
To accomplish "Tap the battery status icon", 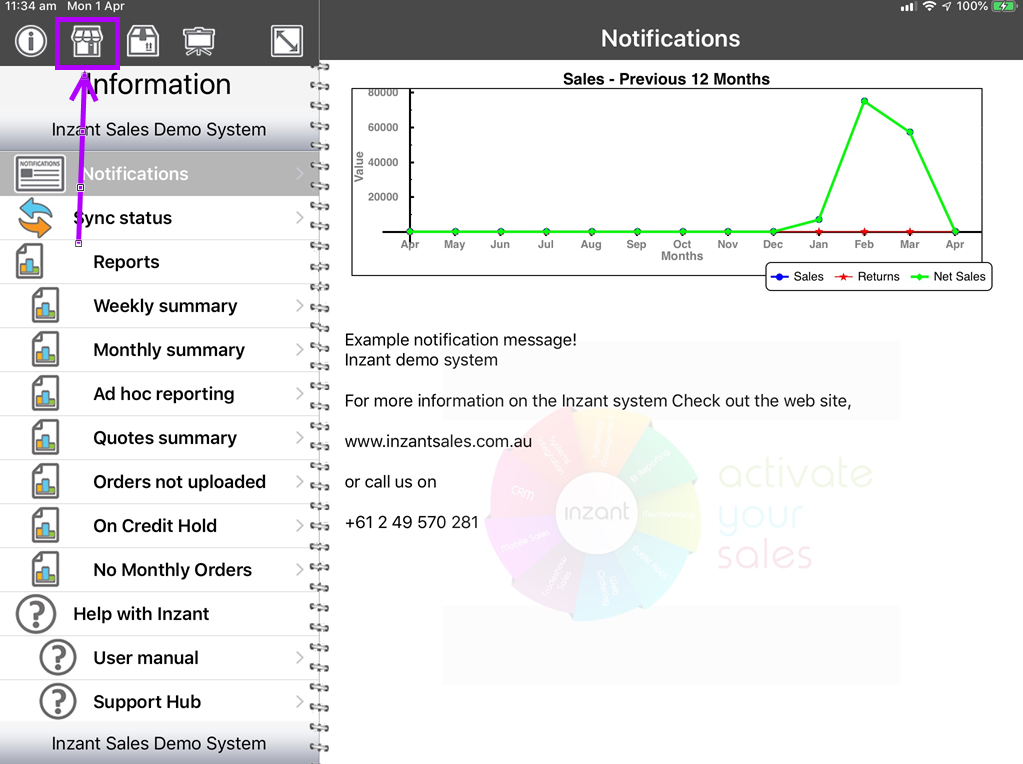I will pos(1003,7).
